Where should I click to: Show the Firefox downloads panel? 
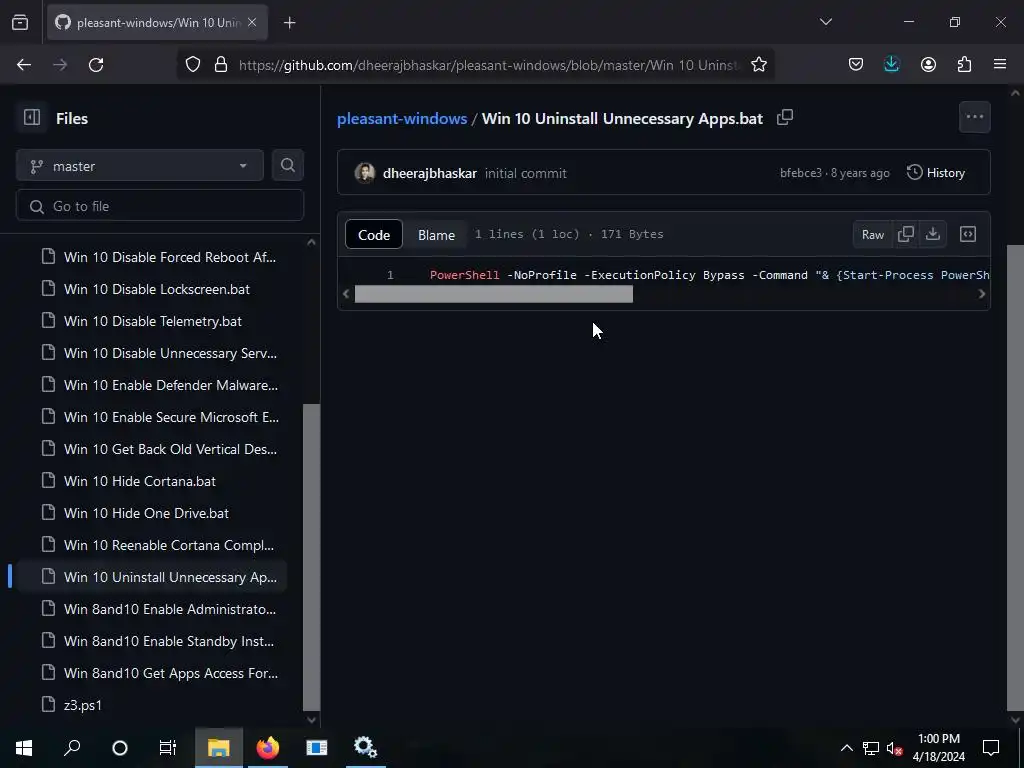coord(891,65)
